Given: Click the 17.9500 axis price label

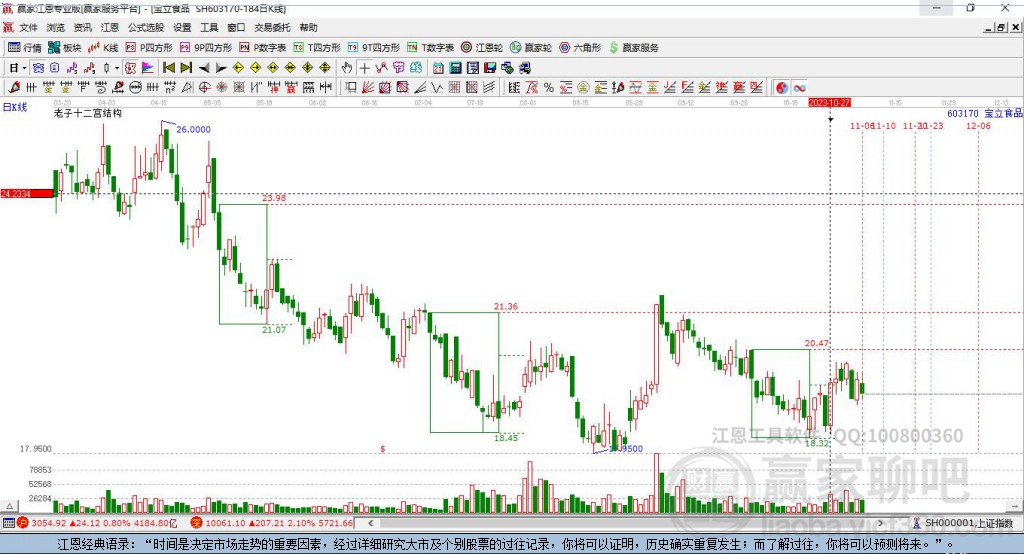Looking at the screenshot, I should [x=36, y=449].
